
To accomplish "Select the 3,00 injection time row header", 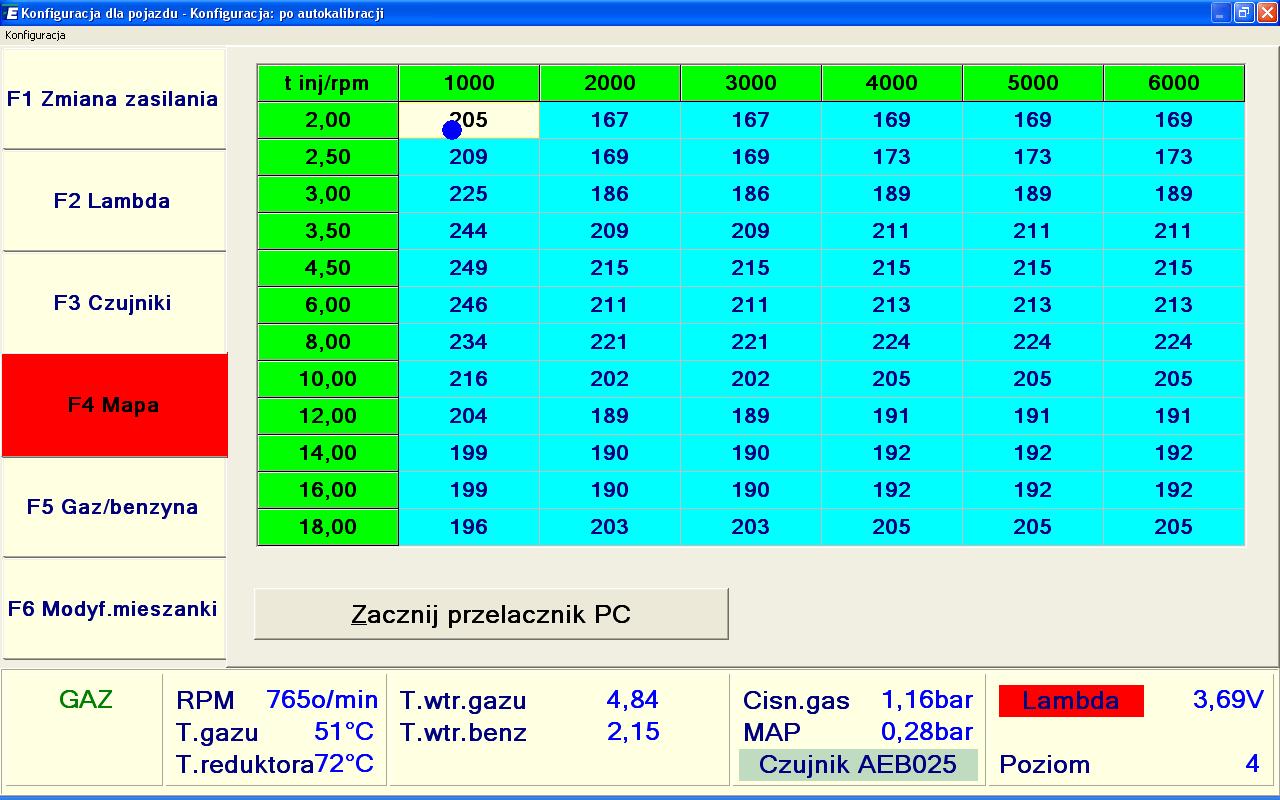I will click(x=328, y=194).
